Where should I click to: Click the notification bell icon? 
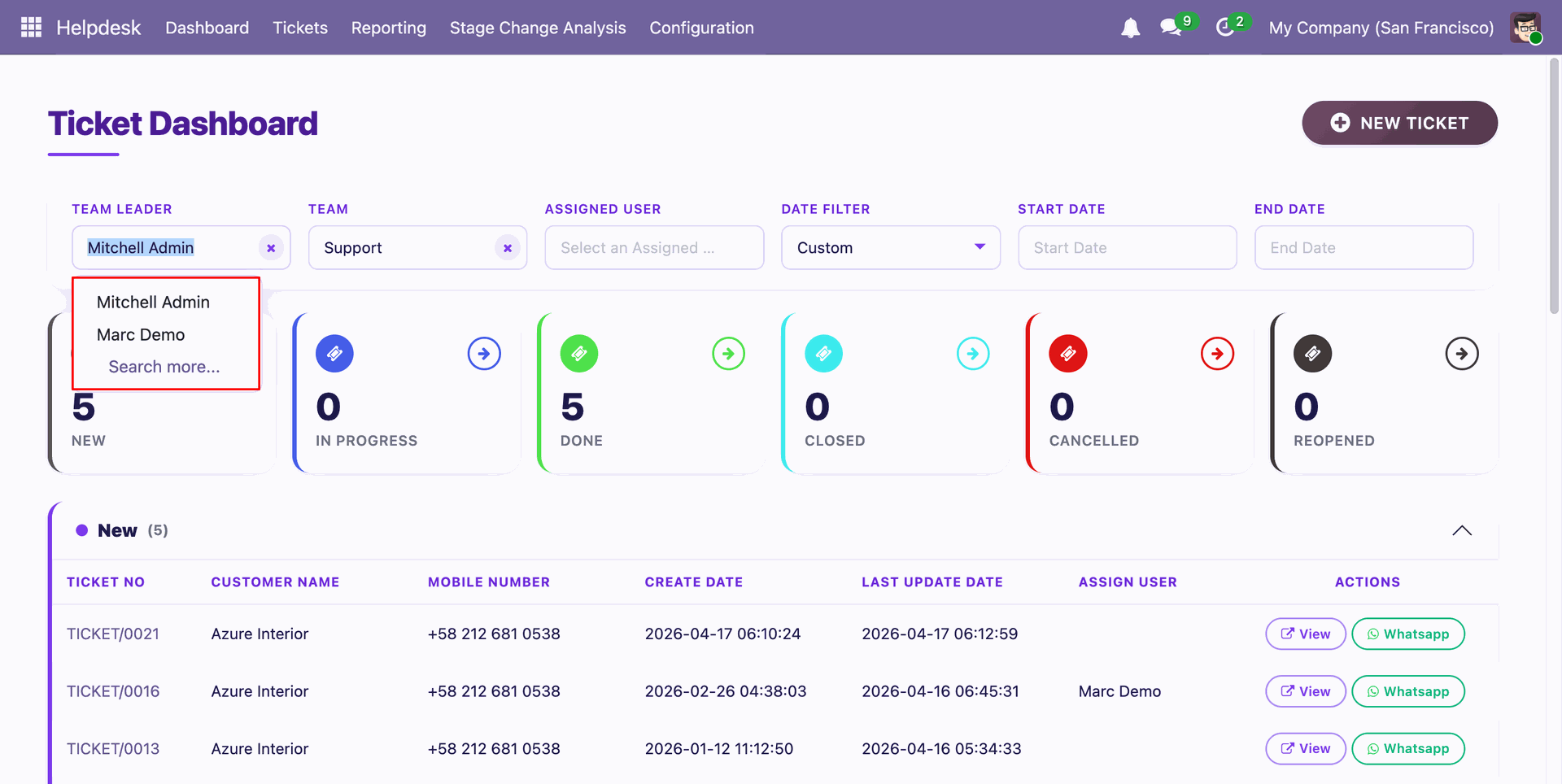pos(1130,28)
